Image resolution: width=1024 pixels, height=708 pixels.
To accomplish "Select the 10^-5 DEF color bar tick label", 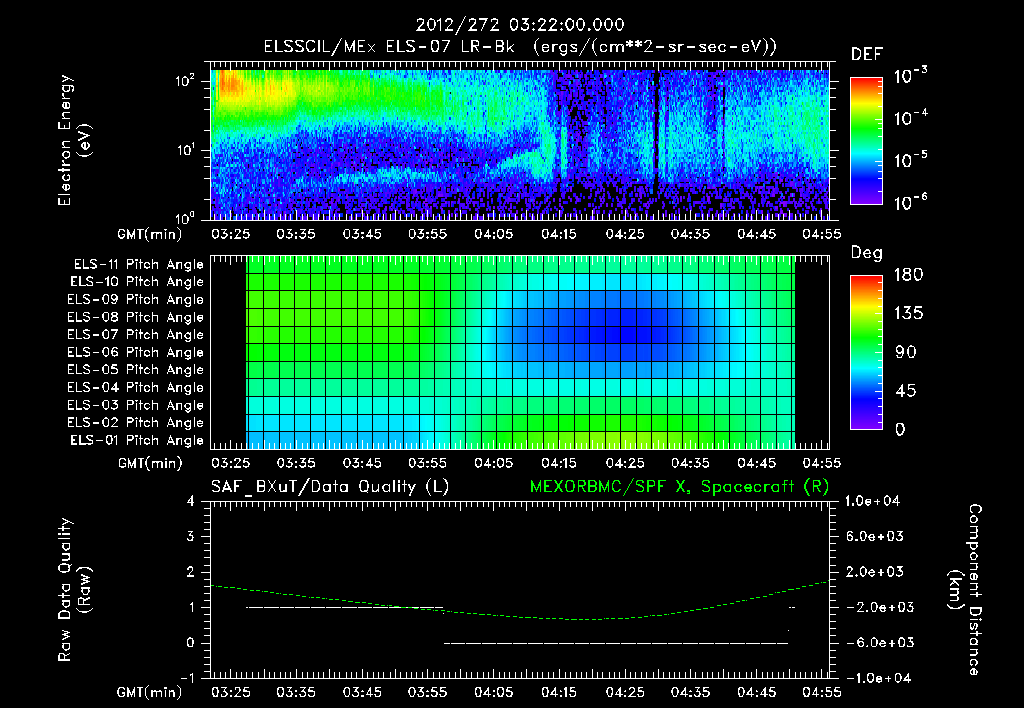I will [910, 160].
